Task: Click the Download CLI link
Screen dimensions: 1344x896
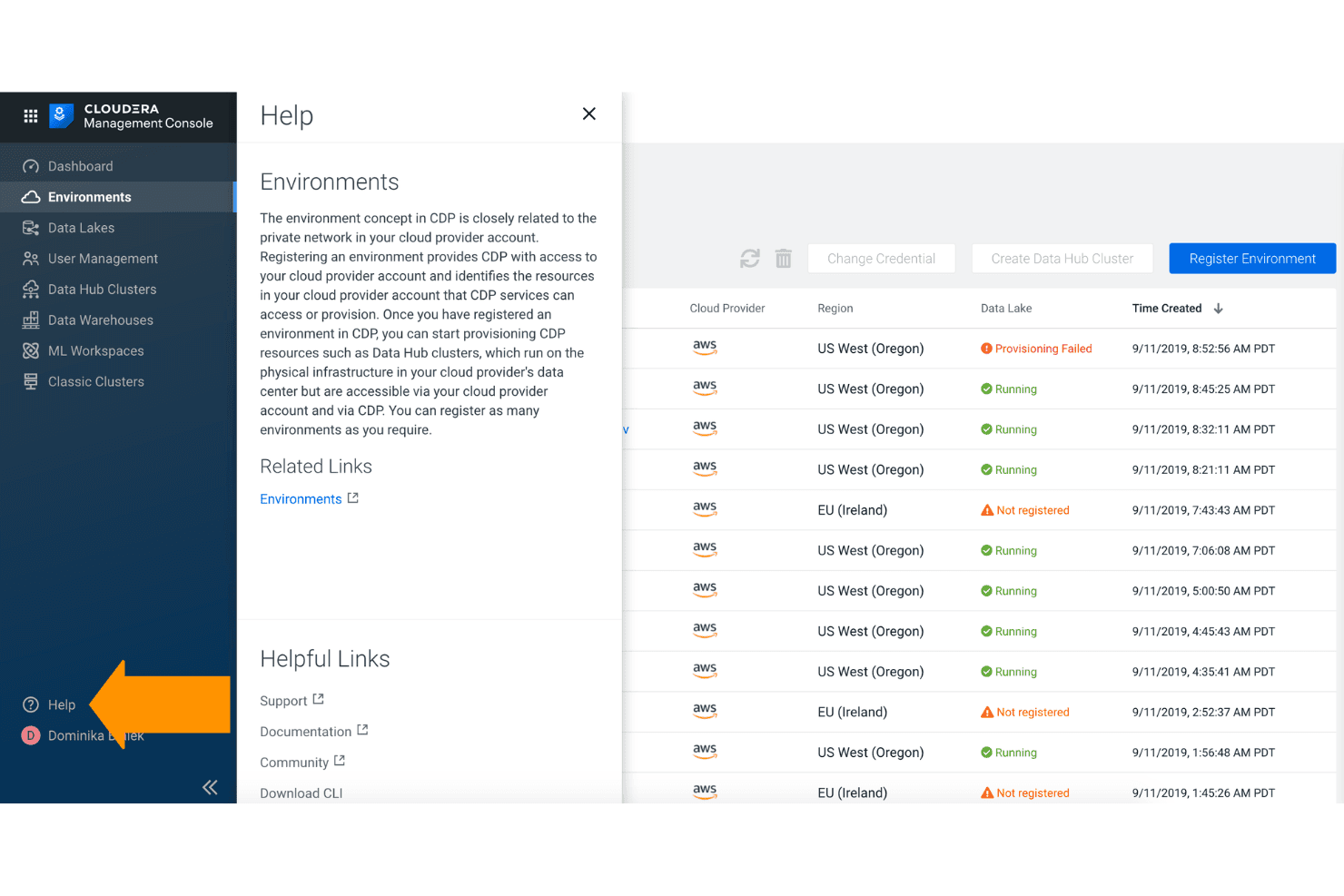Action: coord(301,793)
